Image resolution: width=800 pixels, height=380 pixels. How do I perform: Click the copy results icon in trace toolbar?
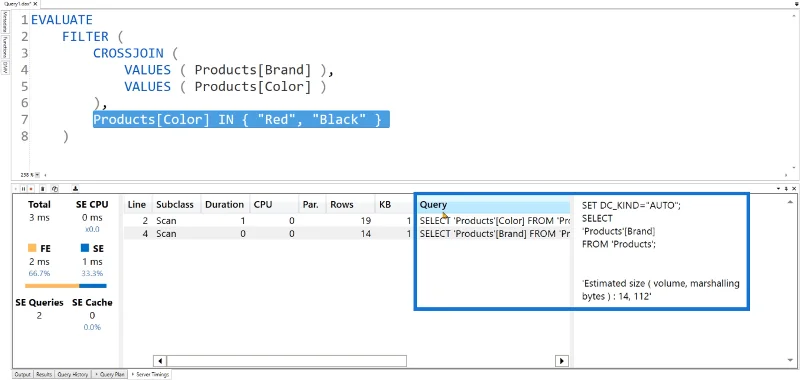click(55, 188)
